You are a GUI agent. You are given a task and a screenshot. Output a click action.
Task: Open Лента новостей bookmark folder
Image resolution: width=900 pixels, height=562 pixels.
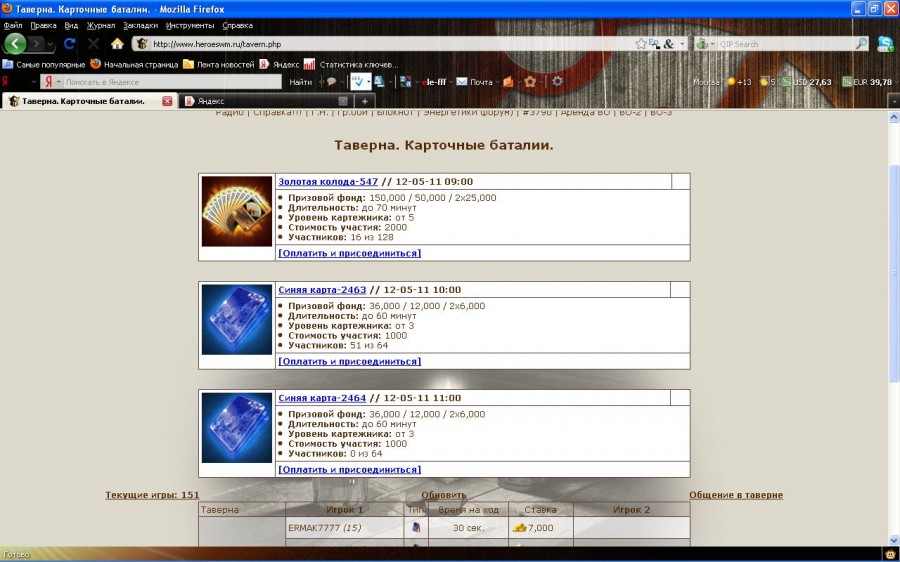pyautogui.click(x=219, y=64)
